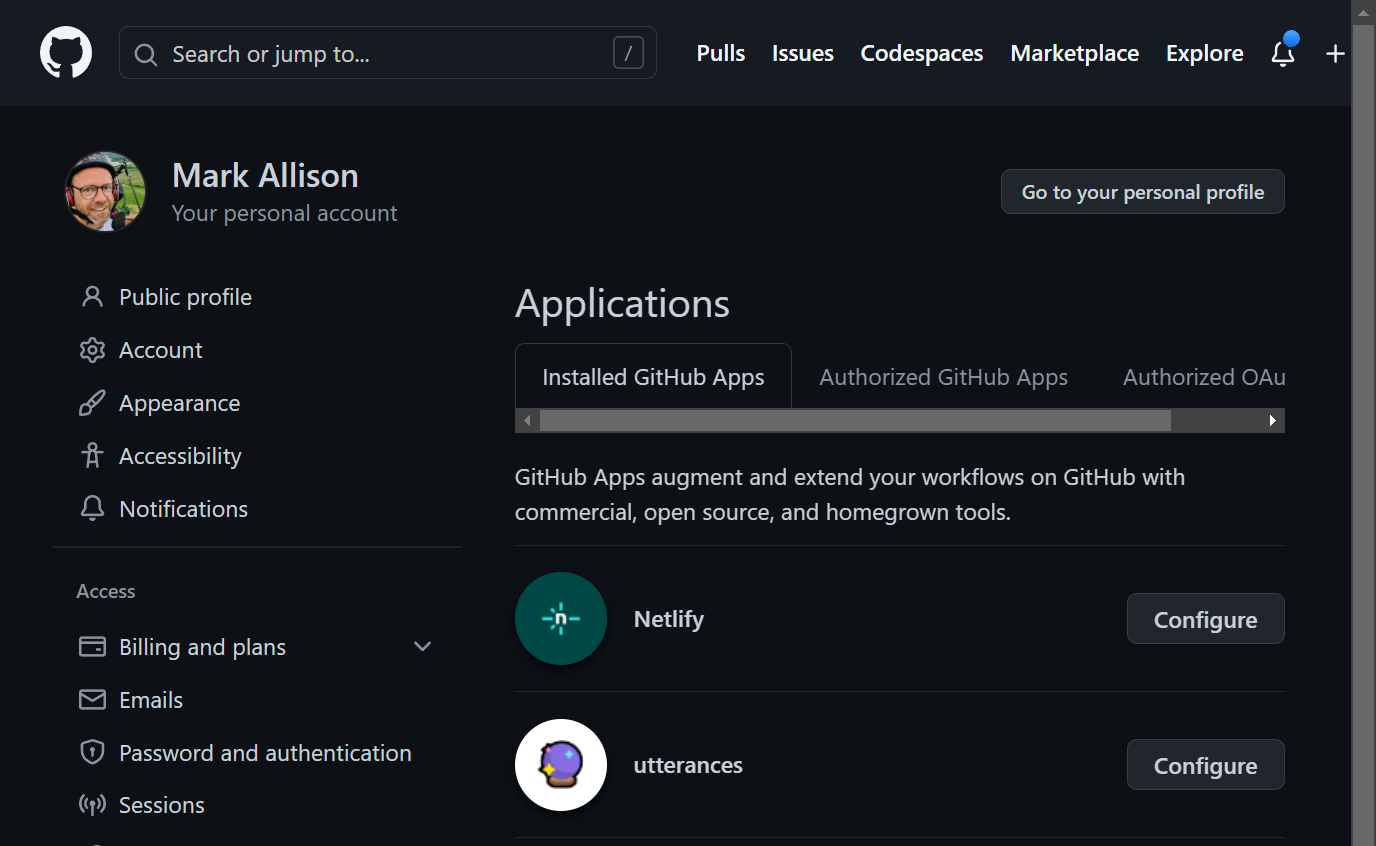
Task: Expand the Billing and plans chevron
Action: click(x=422, y=647)
